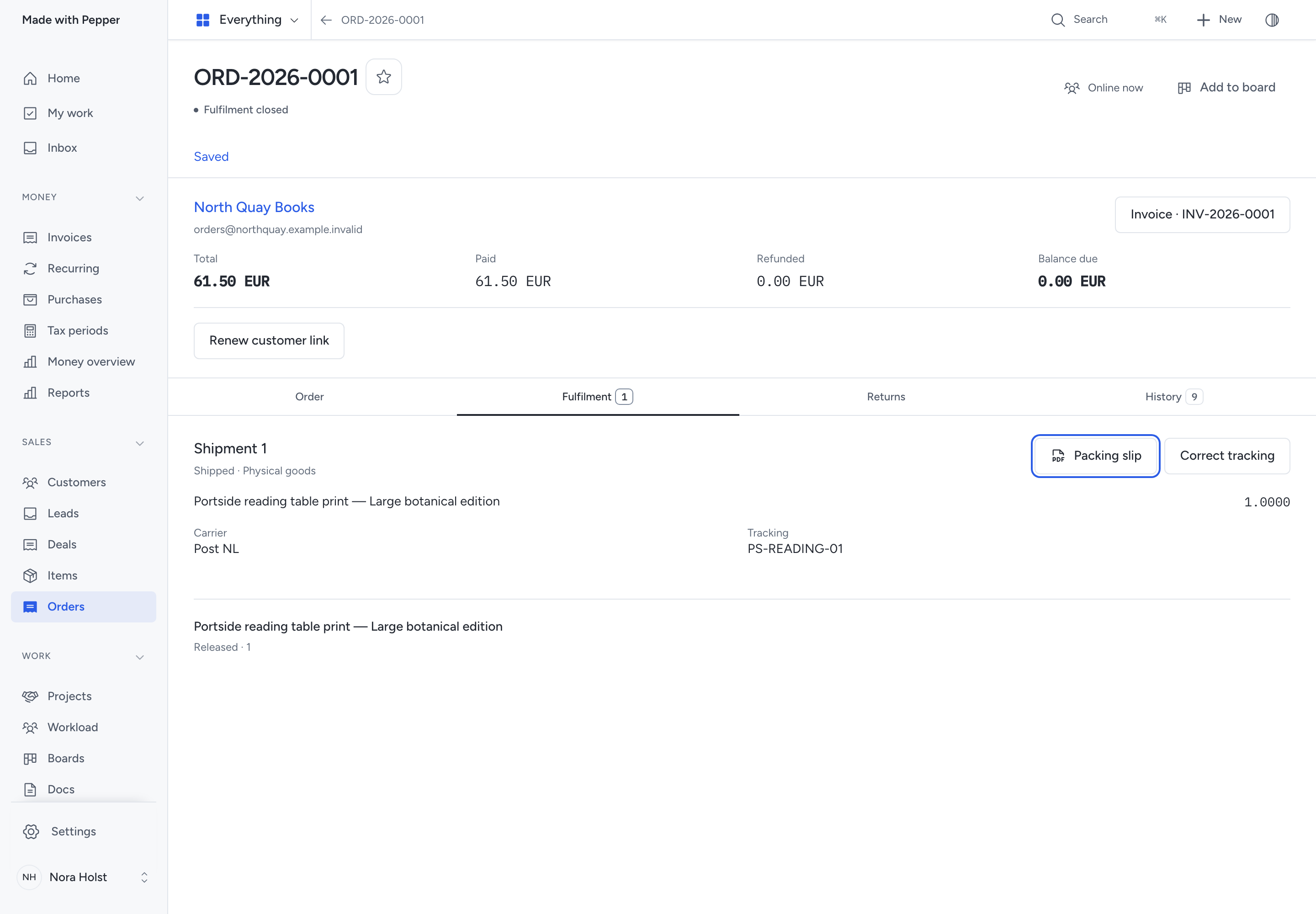This screenshot has width=1316, height=914.
Task: Open the Recurring page
Action: point(83,269)
